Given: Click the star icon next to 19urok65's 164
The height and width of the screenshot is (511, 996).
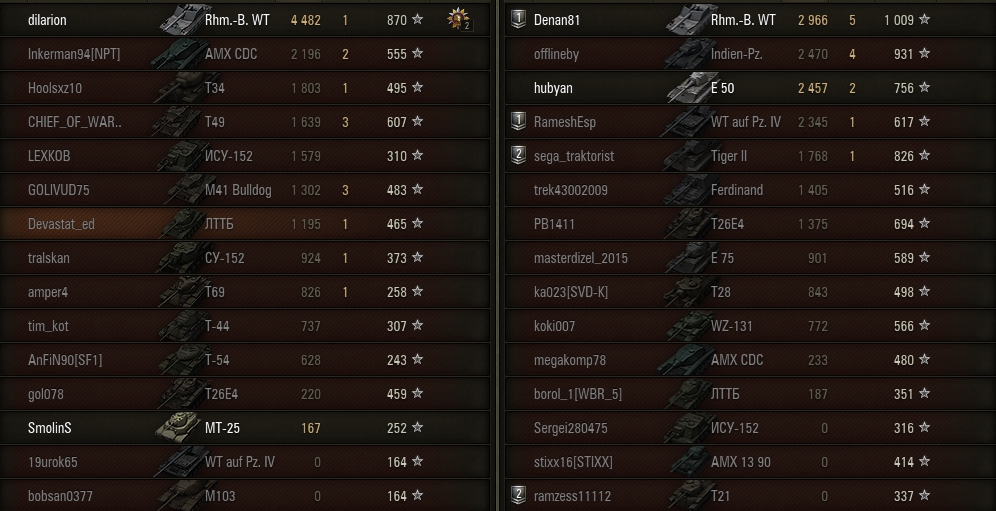Looking at the screenshot, I should (x=417, y=461).
